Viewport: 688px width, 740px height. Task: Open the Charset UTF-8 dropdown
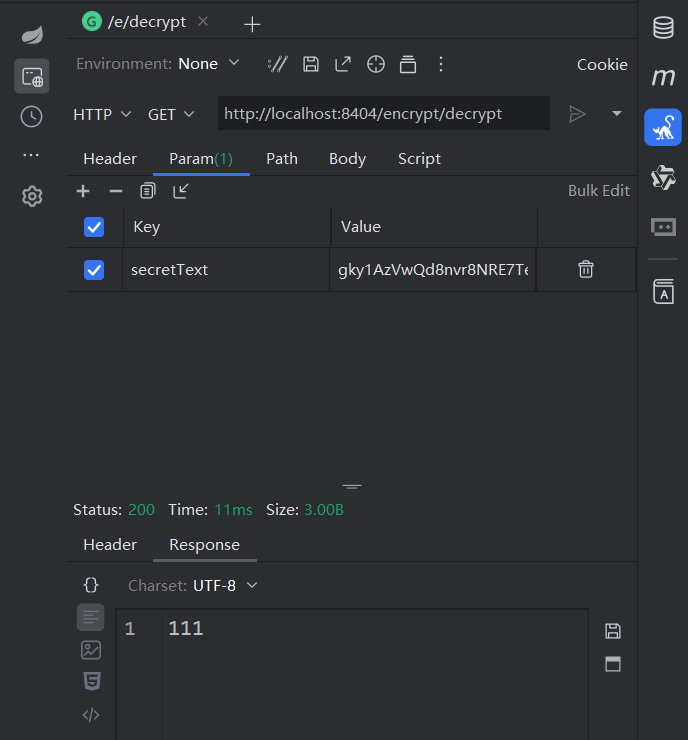click(x=225, y=586)
